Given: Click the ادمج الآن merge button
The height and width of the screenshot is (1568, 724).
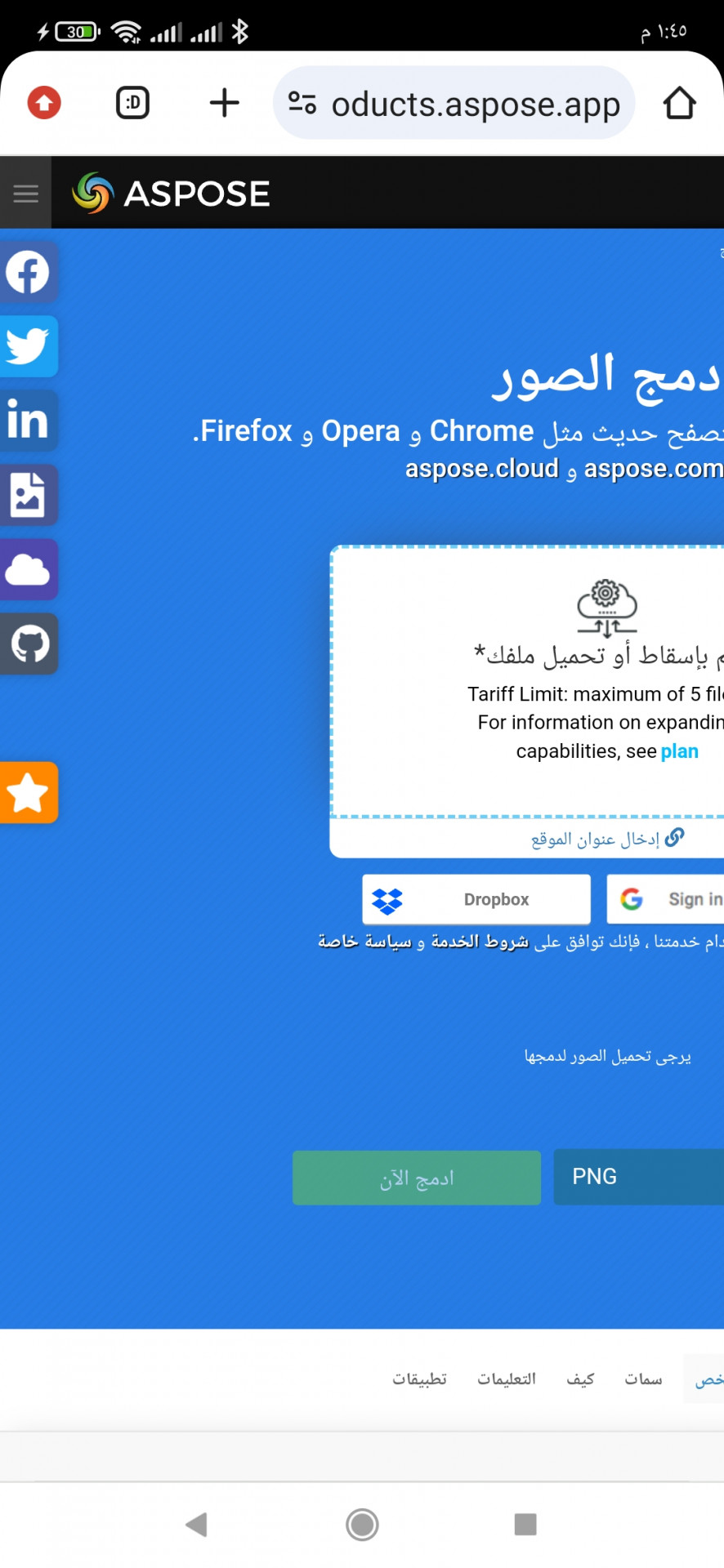Looking at the screenshot, I should click(x=417, y=1178).
